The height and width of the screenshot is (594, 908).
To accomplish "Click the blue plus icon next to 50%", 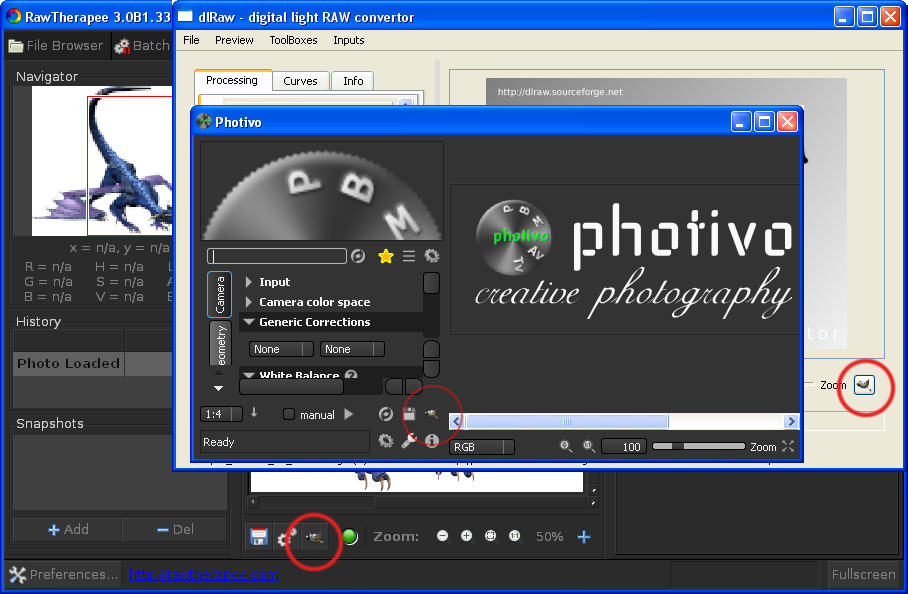I will pos(584,537).
